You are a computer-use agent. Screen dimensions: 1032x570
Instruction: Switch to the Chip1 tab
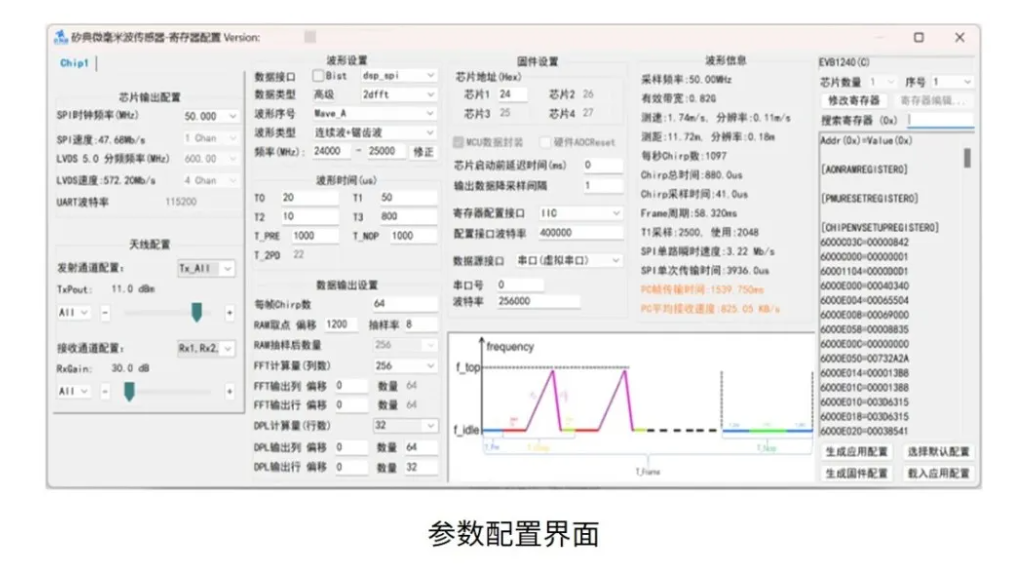point(75,63)
